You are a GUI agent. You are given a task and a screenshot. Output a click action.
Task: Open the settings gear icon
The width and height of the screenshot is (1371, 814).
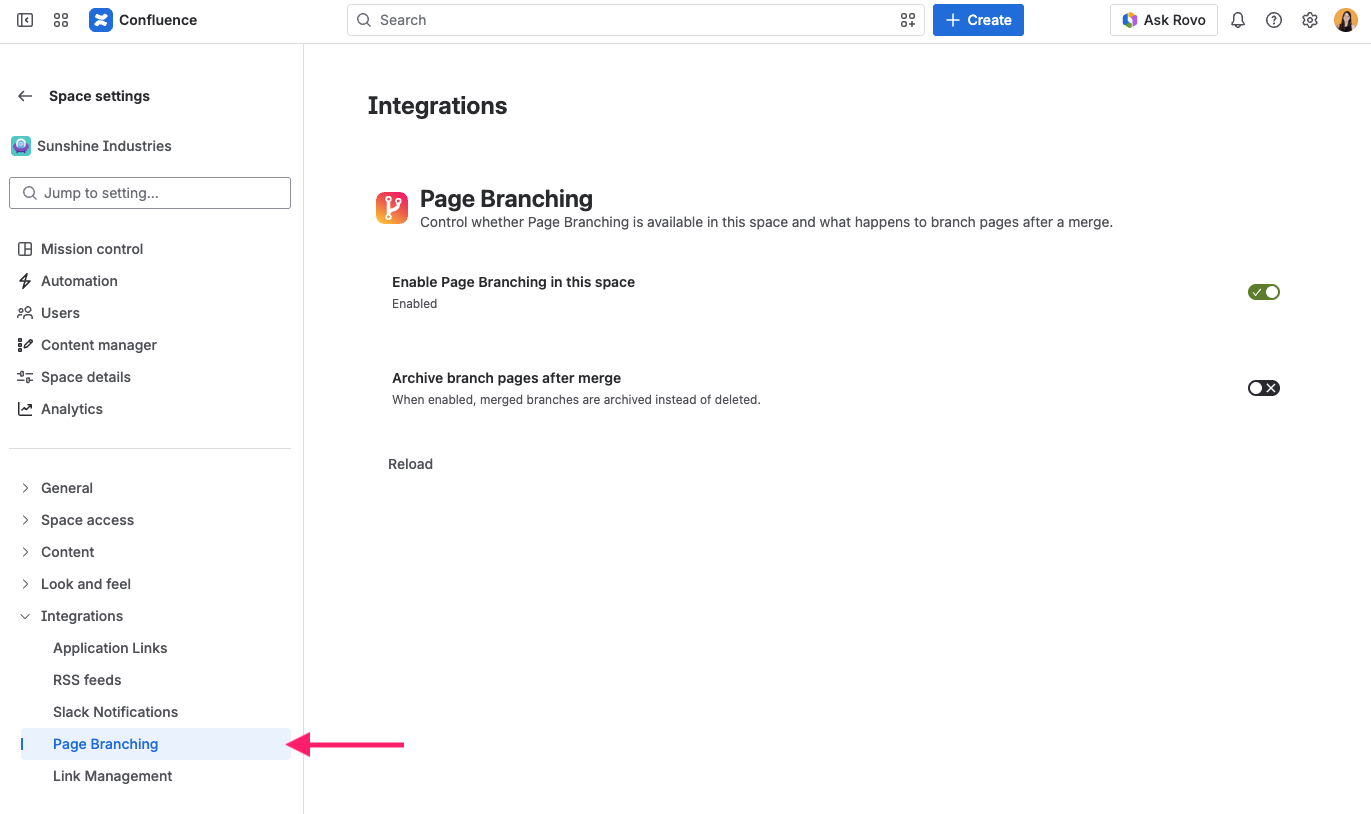tap(1310, 20)
